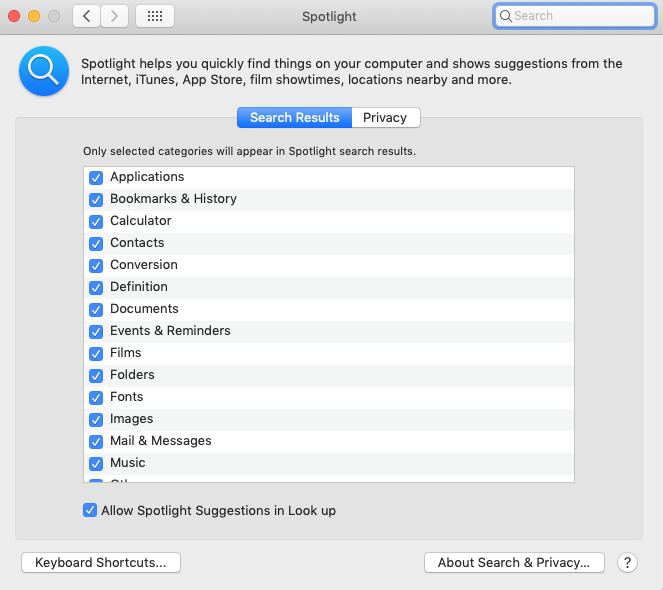Select the Images row label
Screen dimensions: 663x590
pos(132,419)
